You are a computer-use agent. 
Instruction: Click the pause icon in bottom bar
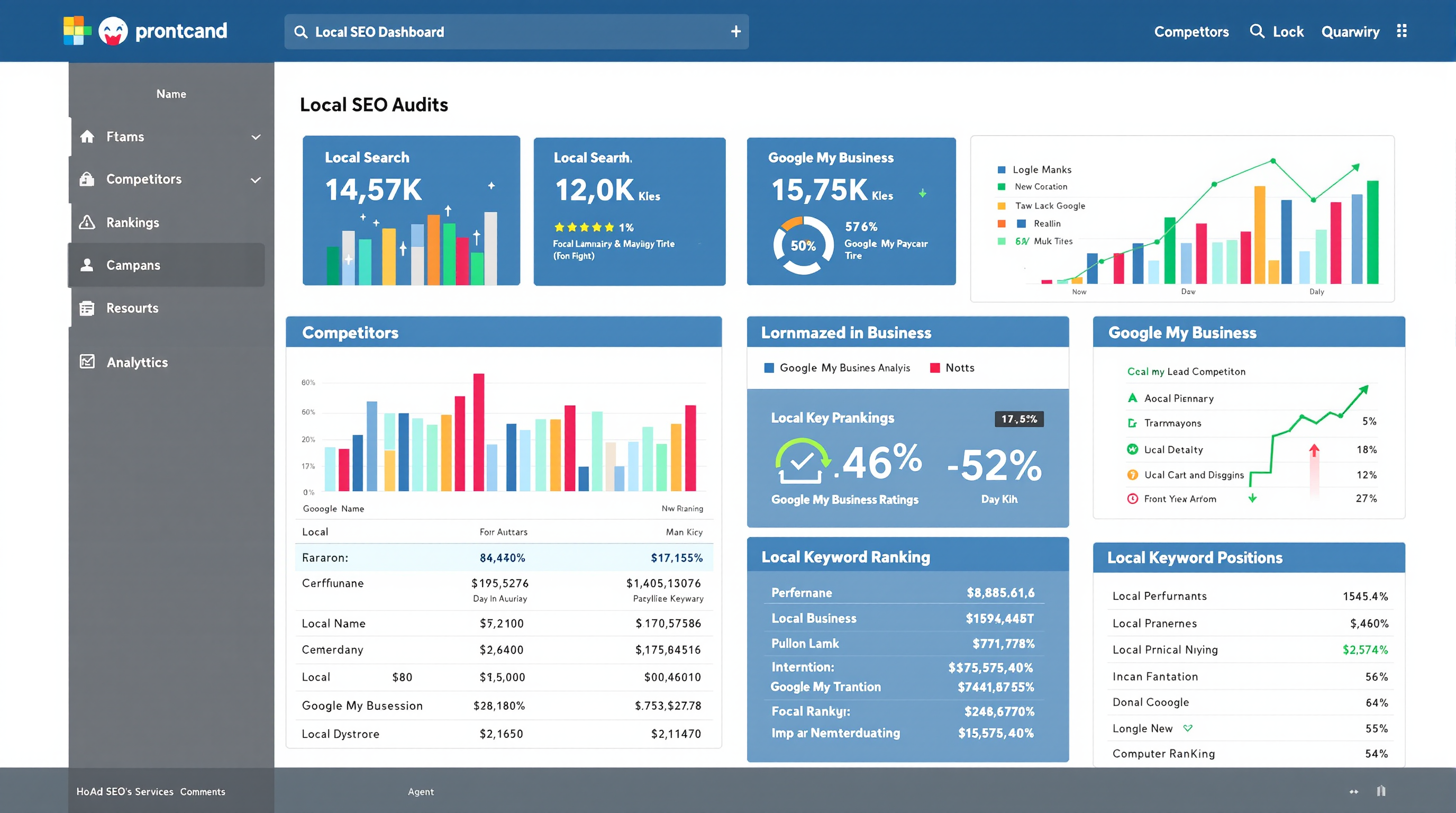click(1381, 791)
